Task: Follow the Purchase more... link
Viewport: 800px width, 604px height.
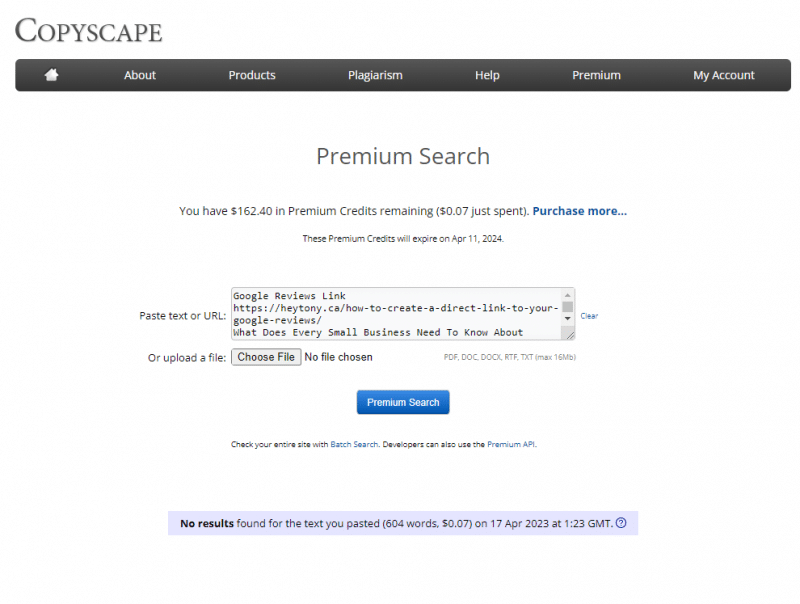Action: coord(579,211)
